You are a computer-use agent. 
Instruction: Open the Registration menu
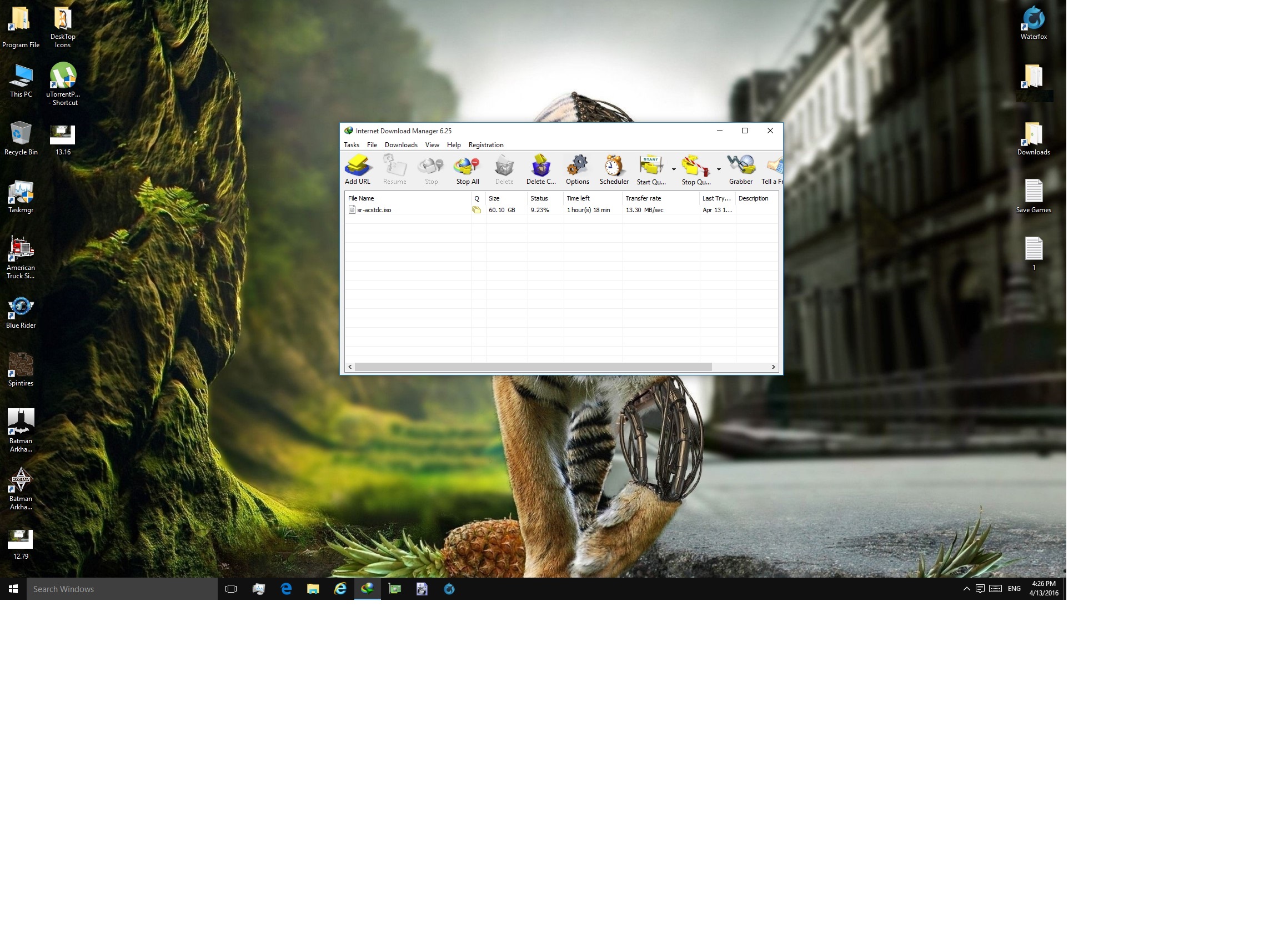[485, 145]
